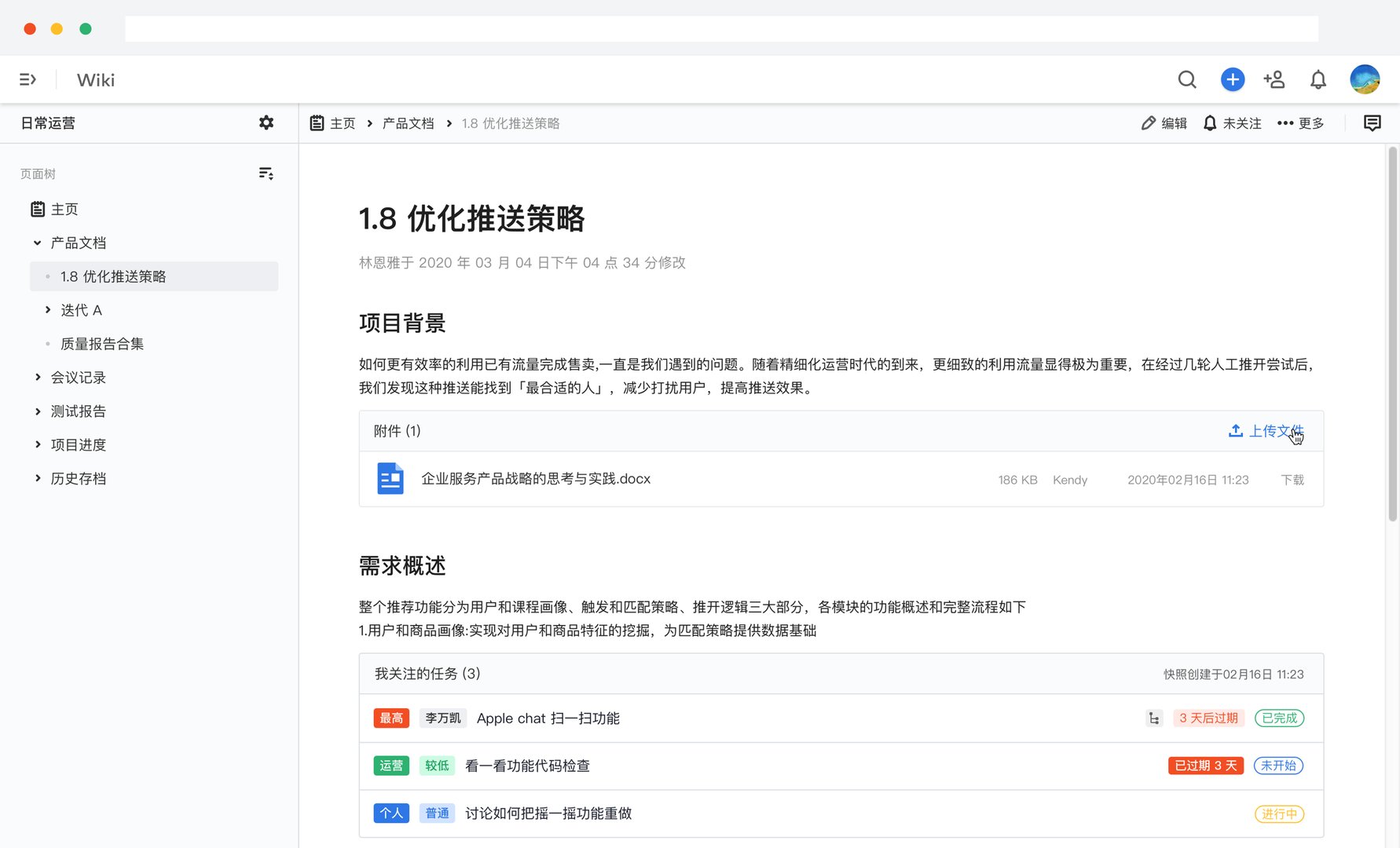Click the docx attachment file icon

390,478
